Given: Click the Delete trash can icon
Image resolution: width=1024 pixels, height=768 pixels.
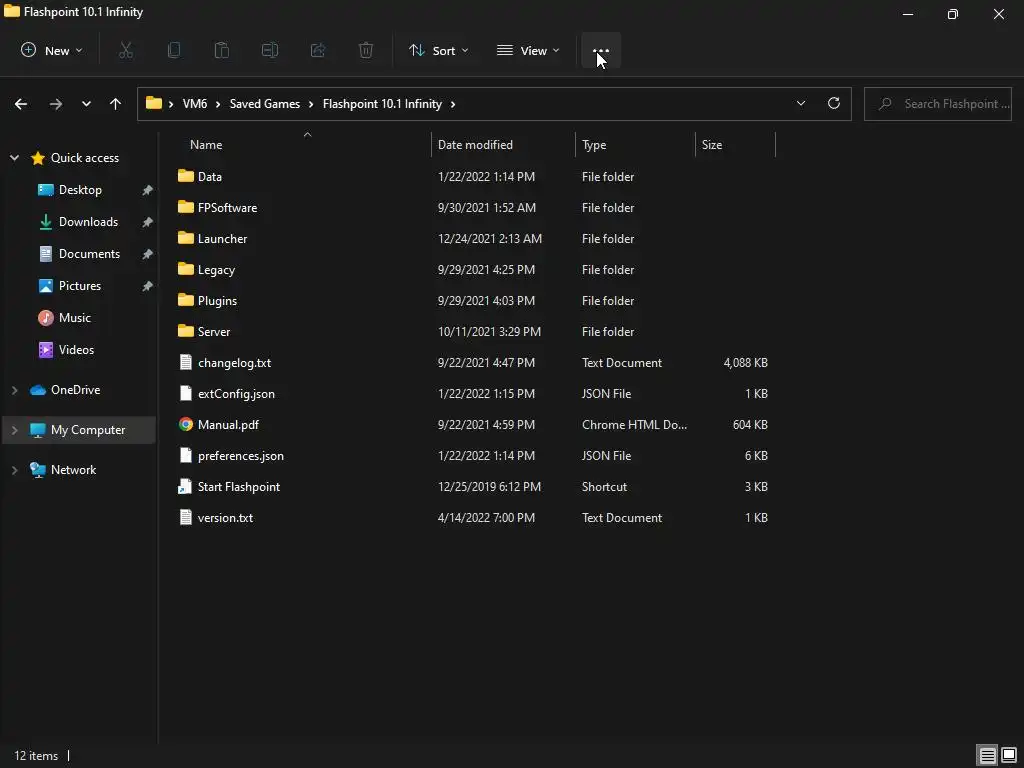Looking at the screenshot, I should click(x=366, y=50).
